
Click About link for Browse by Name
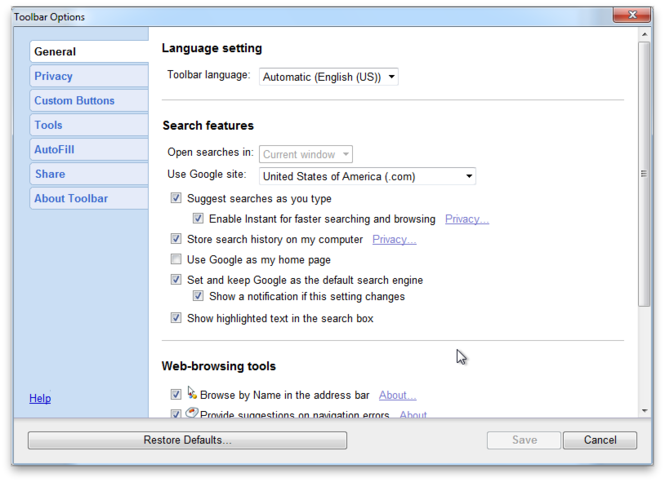pyautogui.click(x=397, y=395)
